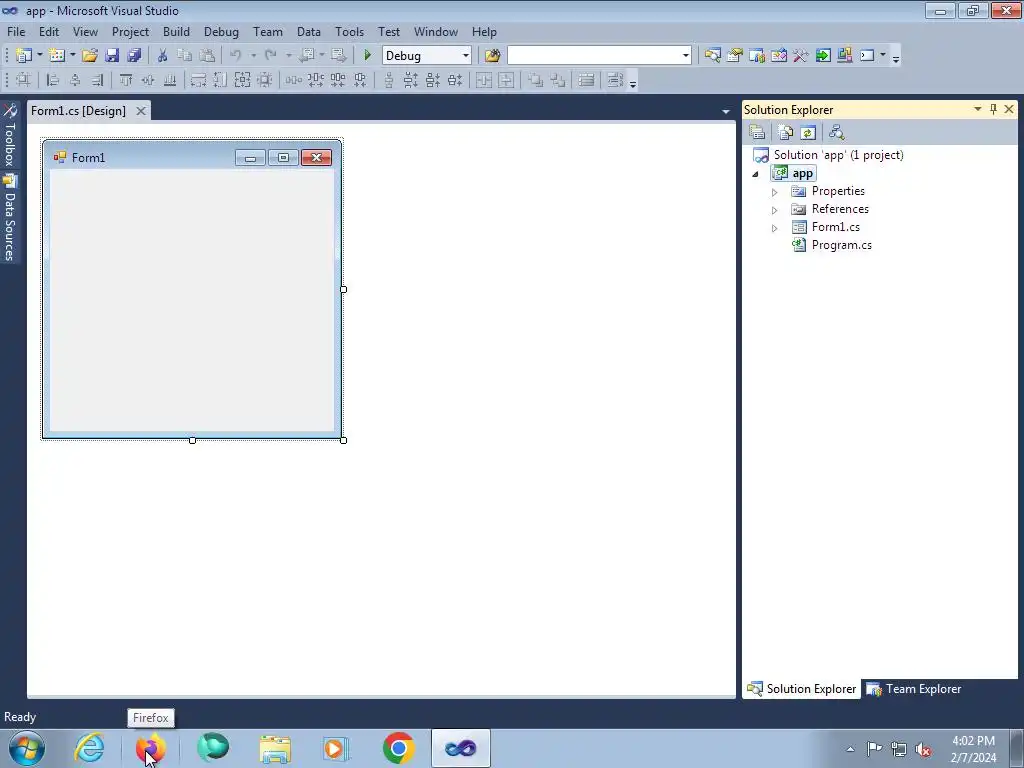Open Solution Explorer window position dropdown arrow
1024x768 pixels.
[x=978, y=109]
